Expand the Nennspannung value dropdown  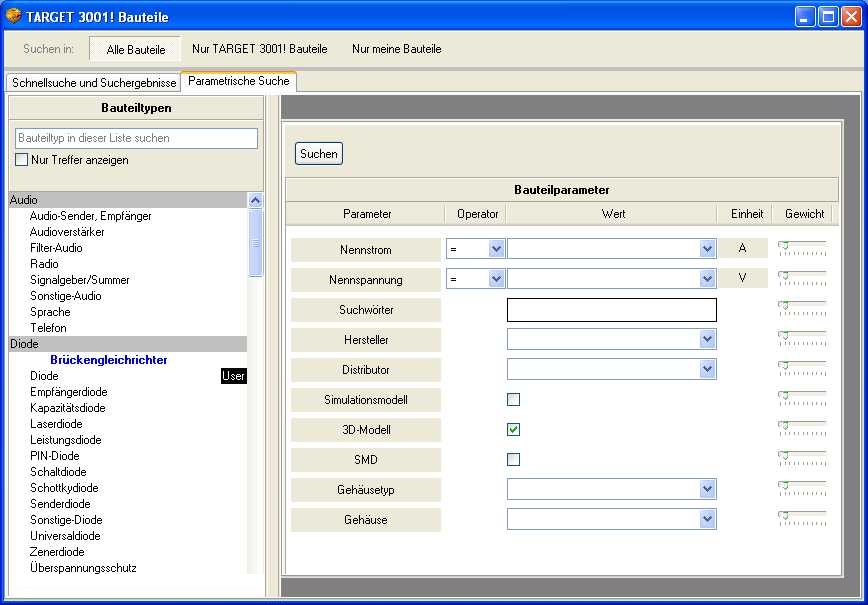pyautogui.click(x=707, y=279)
